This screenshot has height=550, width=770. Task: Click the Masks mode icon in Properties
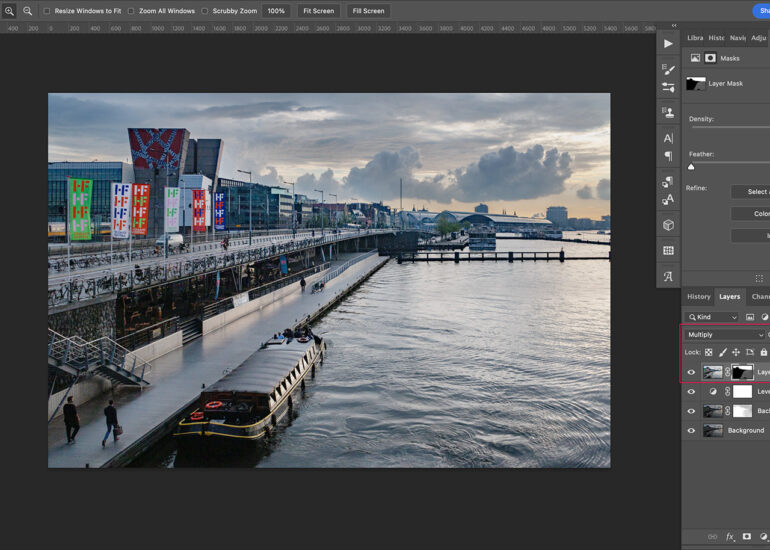pyautogui.click(x=710, y=58)
